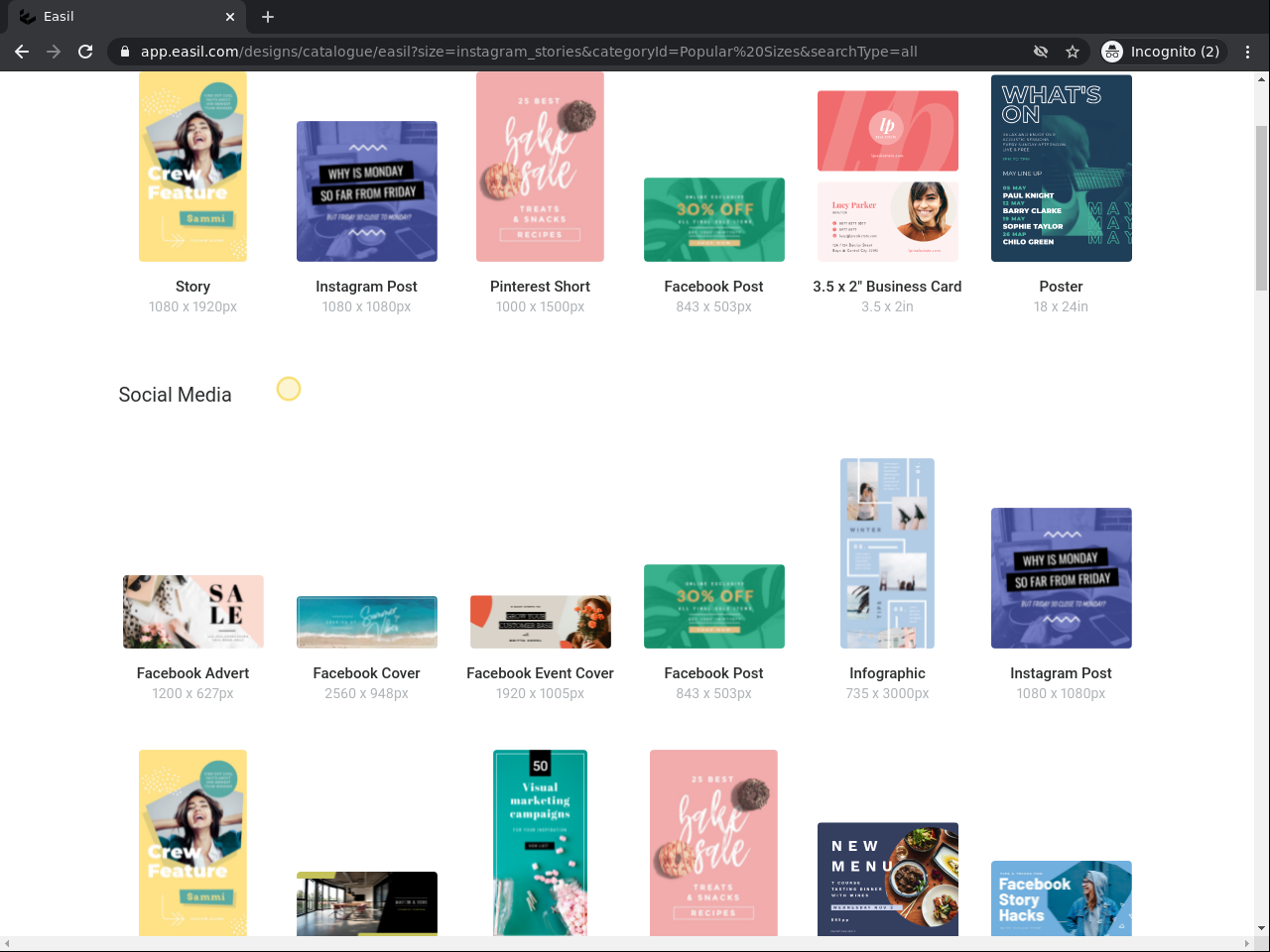This screenshot has height=952, width=1270.
Task: Click the "18 x 24in" dimension text
Action: [1061, 307]
